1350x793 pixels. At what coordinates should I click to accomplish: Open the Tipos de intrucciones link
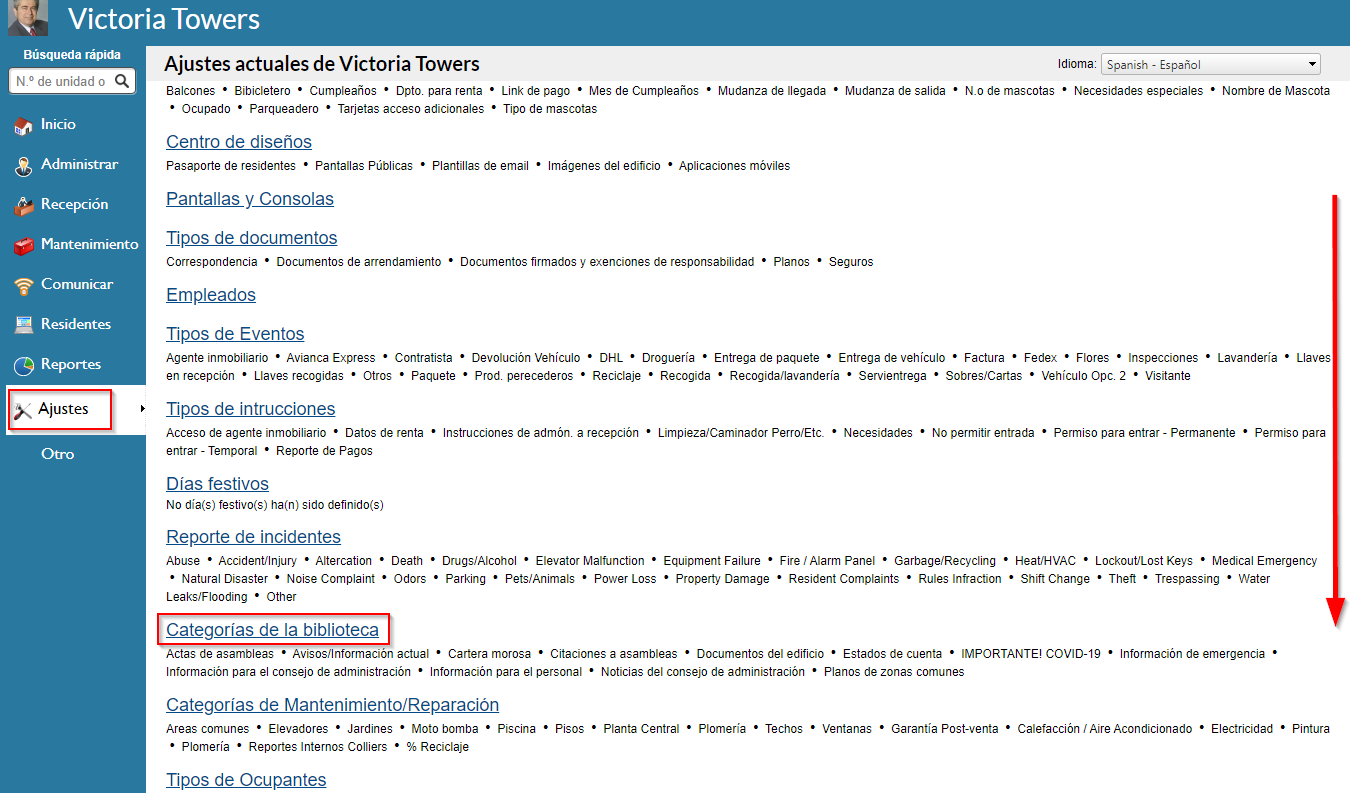click(251, 409)
